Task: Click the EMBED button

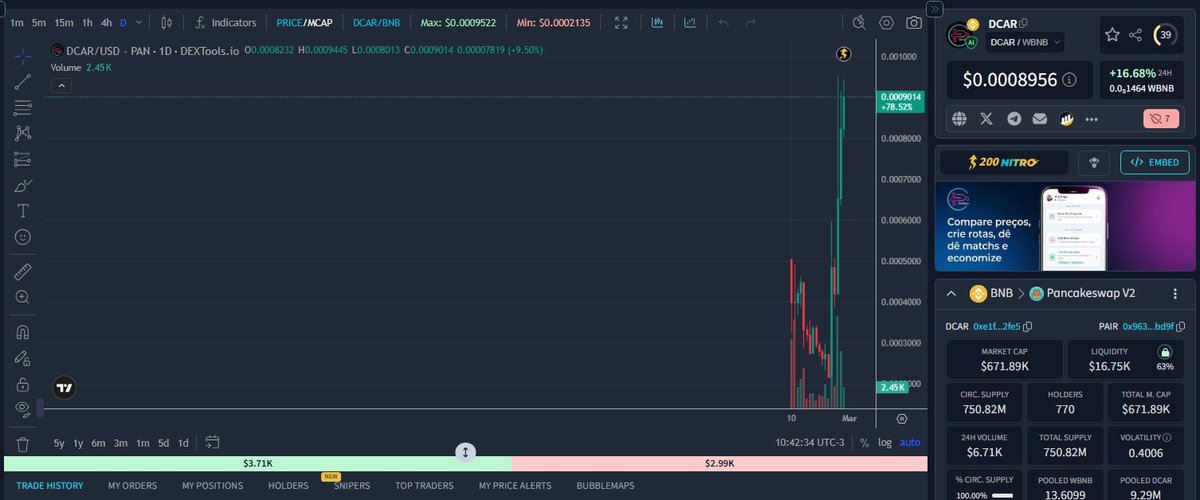Action: [1155, 162]
